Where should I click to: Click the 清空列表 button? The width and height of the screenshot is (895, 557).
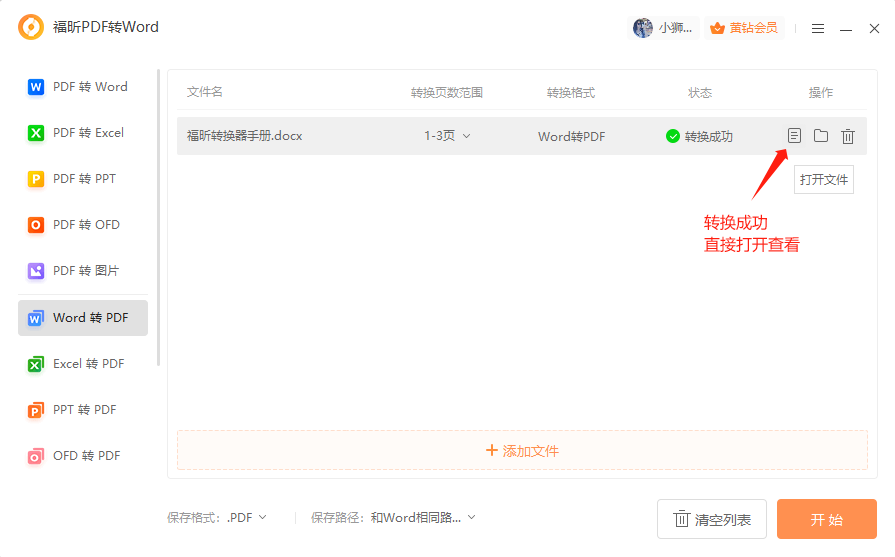click(712, 519)
